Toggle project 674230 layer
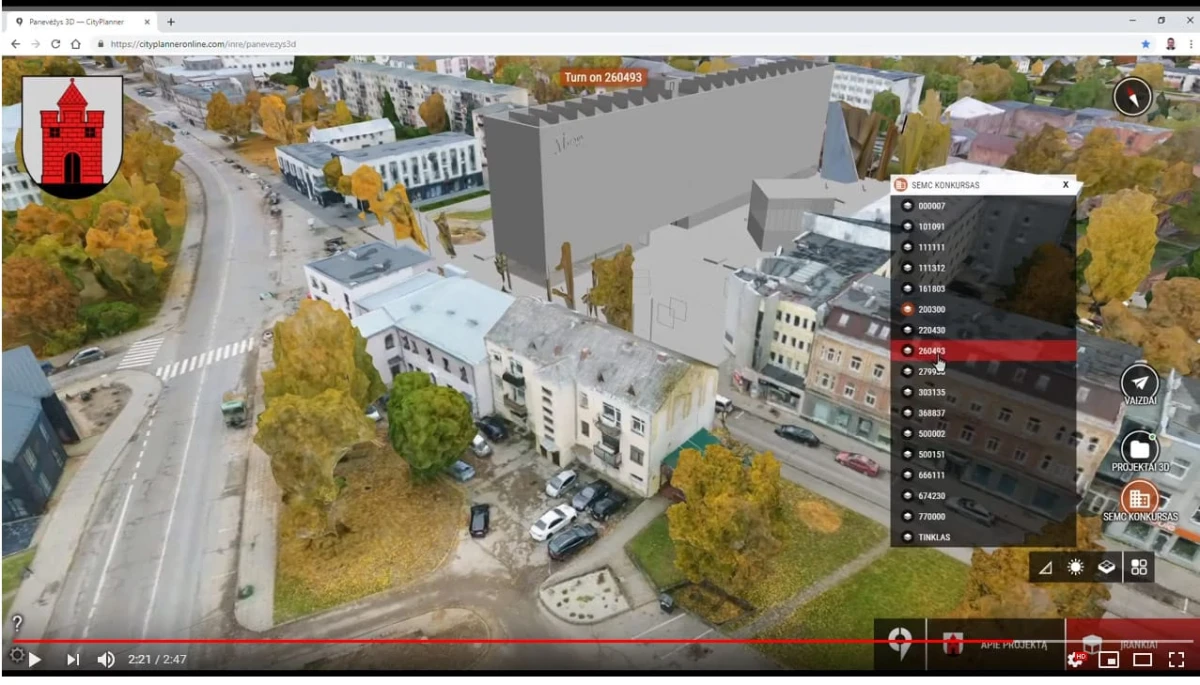 pyautogui.click(x=983, y=496)
